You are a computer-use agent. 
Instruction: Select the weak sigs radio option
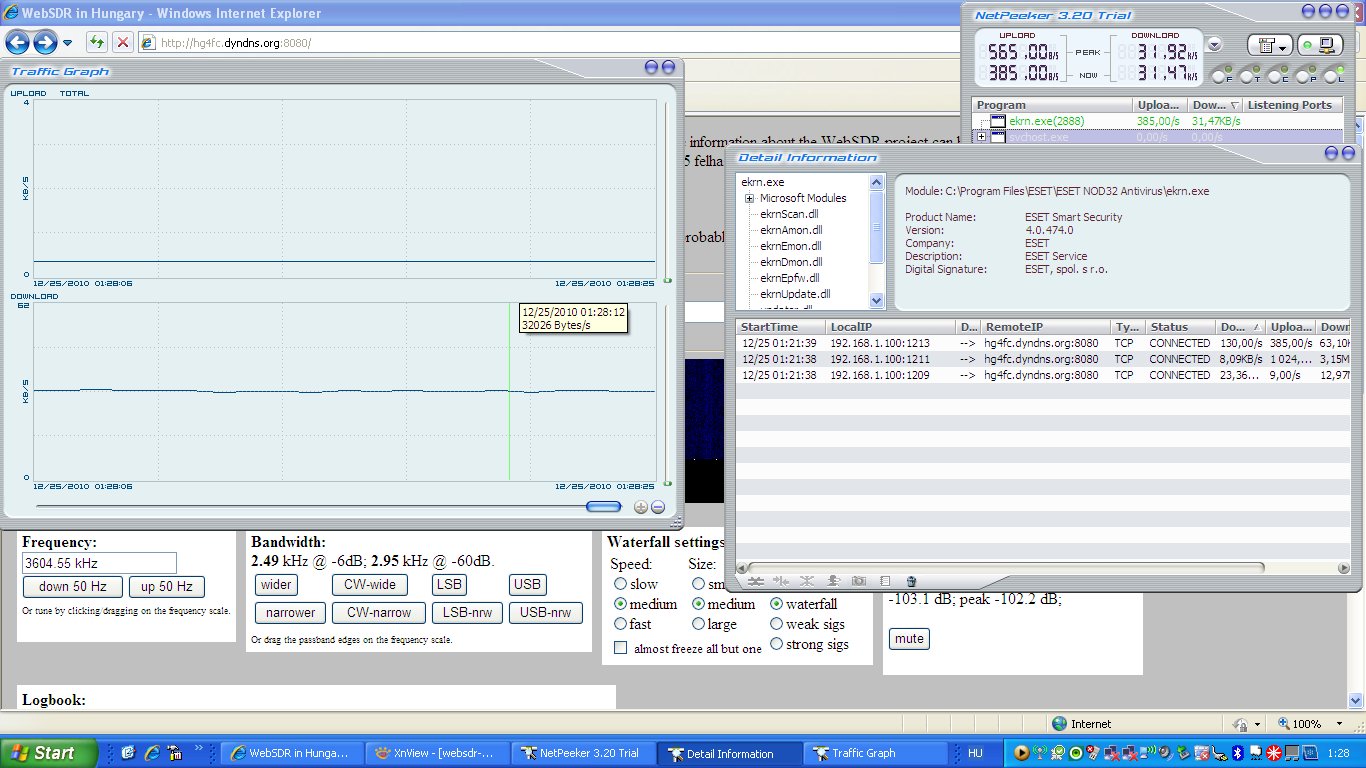(776, 624)
